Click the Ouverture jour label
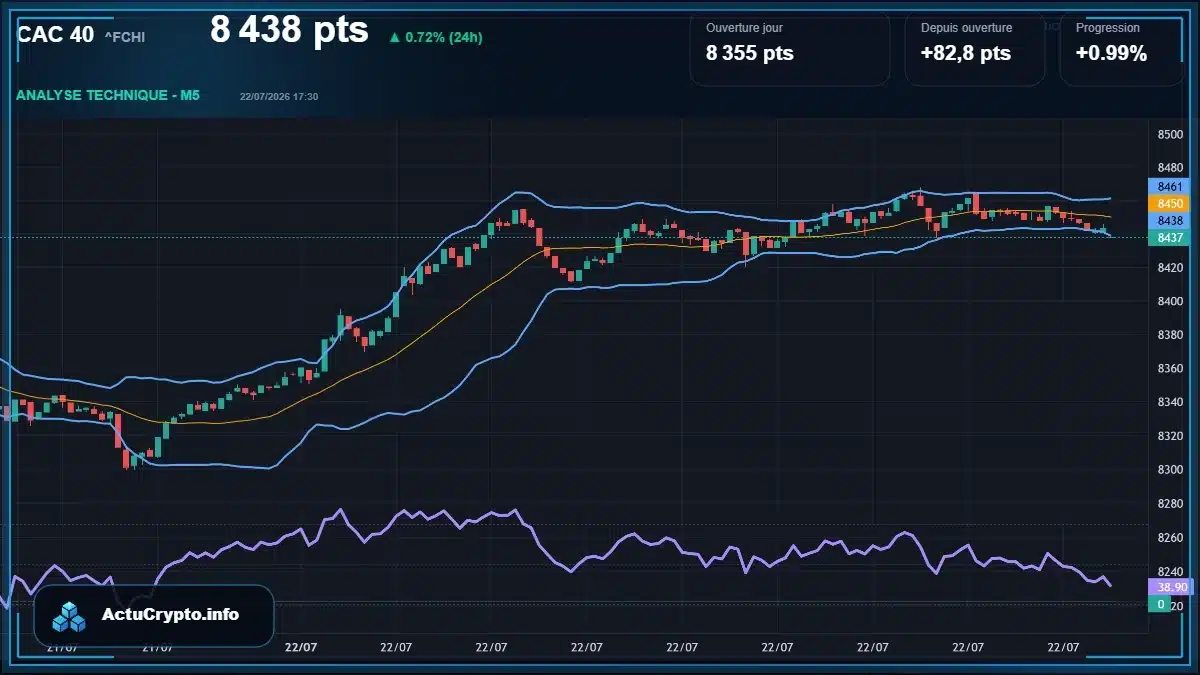This screenshot has height=675, width=1200. [x=744, y=28]
